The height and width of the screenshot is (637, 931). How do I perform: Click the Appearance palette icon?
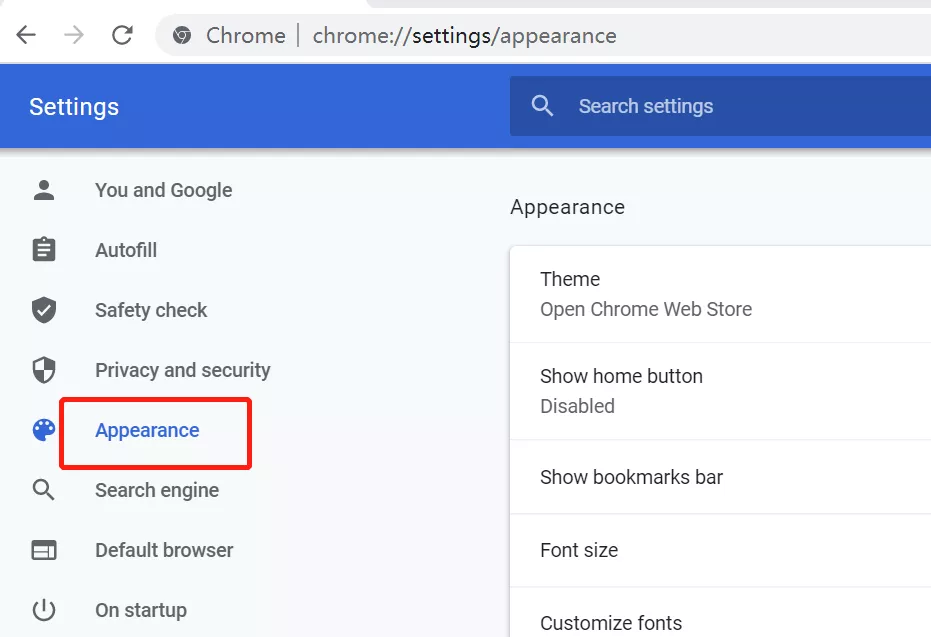(44, 430)
